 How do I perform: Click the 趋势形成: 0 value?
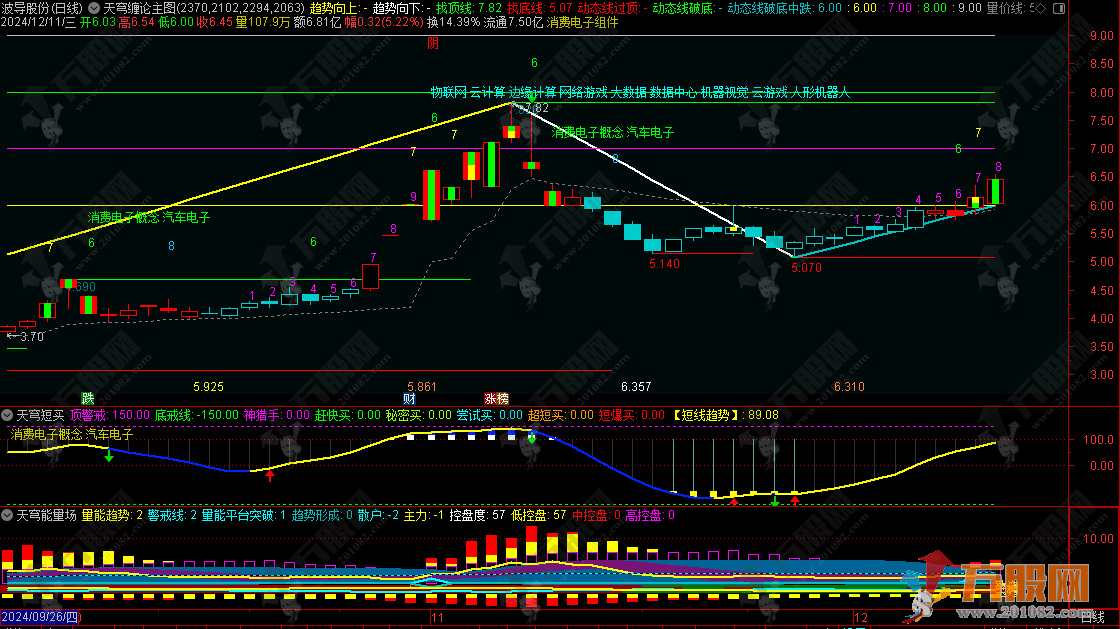[x=322, y=515]
